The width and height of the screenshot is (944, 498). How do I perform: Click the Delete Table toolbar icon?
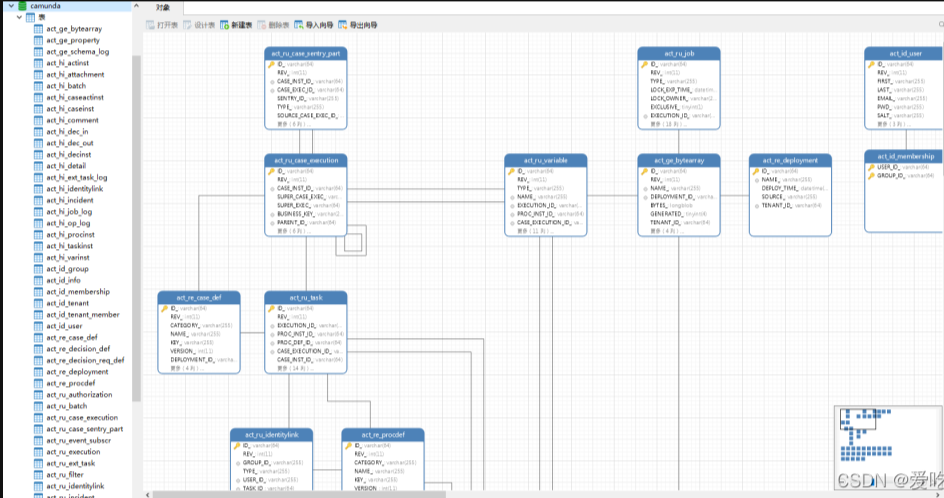coord(261,25)
